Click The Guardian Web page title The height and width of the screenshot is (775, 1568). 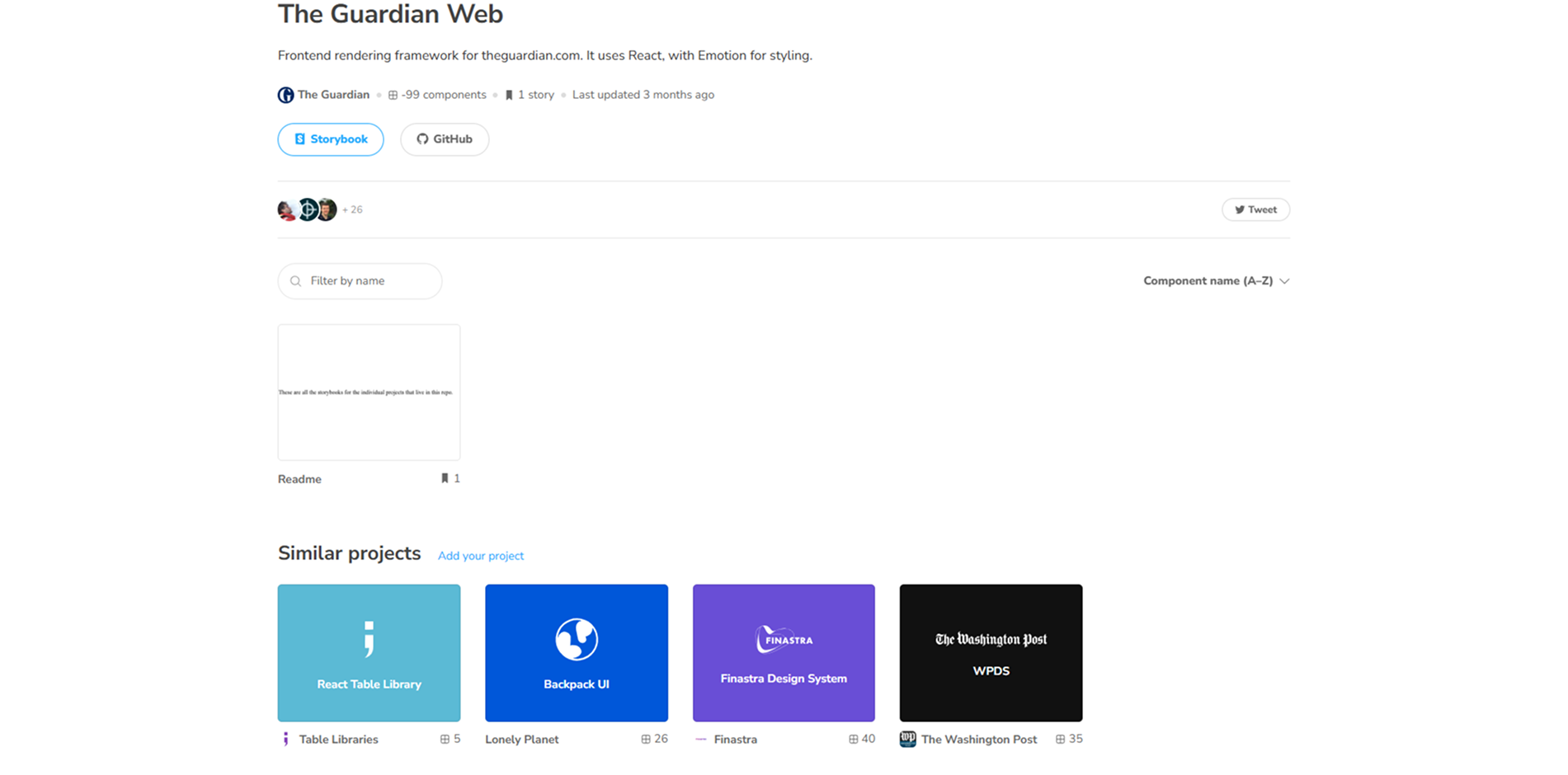click(390, 13)
